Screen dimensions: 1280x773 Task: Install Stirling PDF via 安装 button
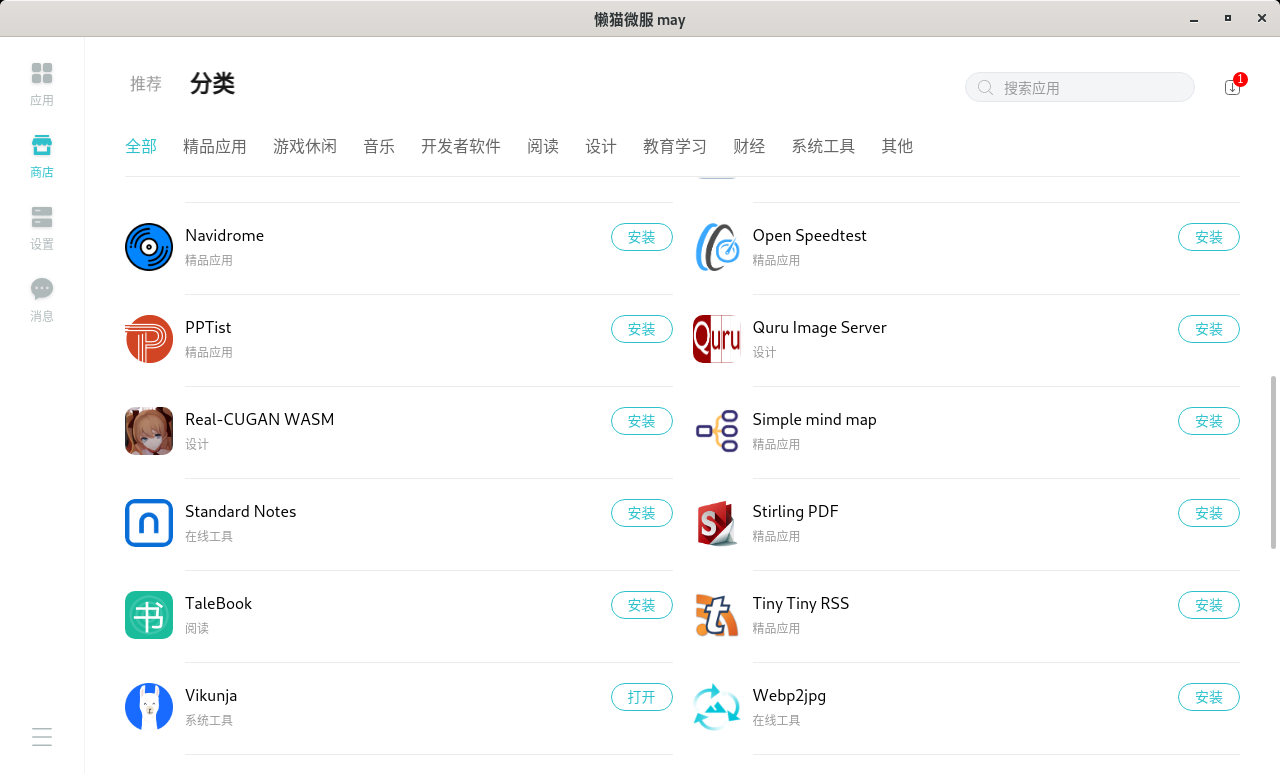tap(1209, 513)
